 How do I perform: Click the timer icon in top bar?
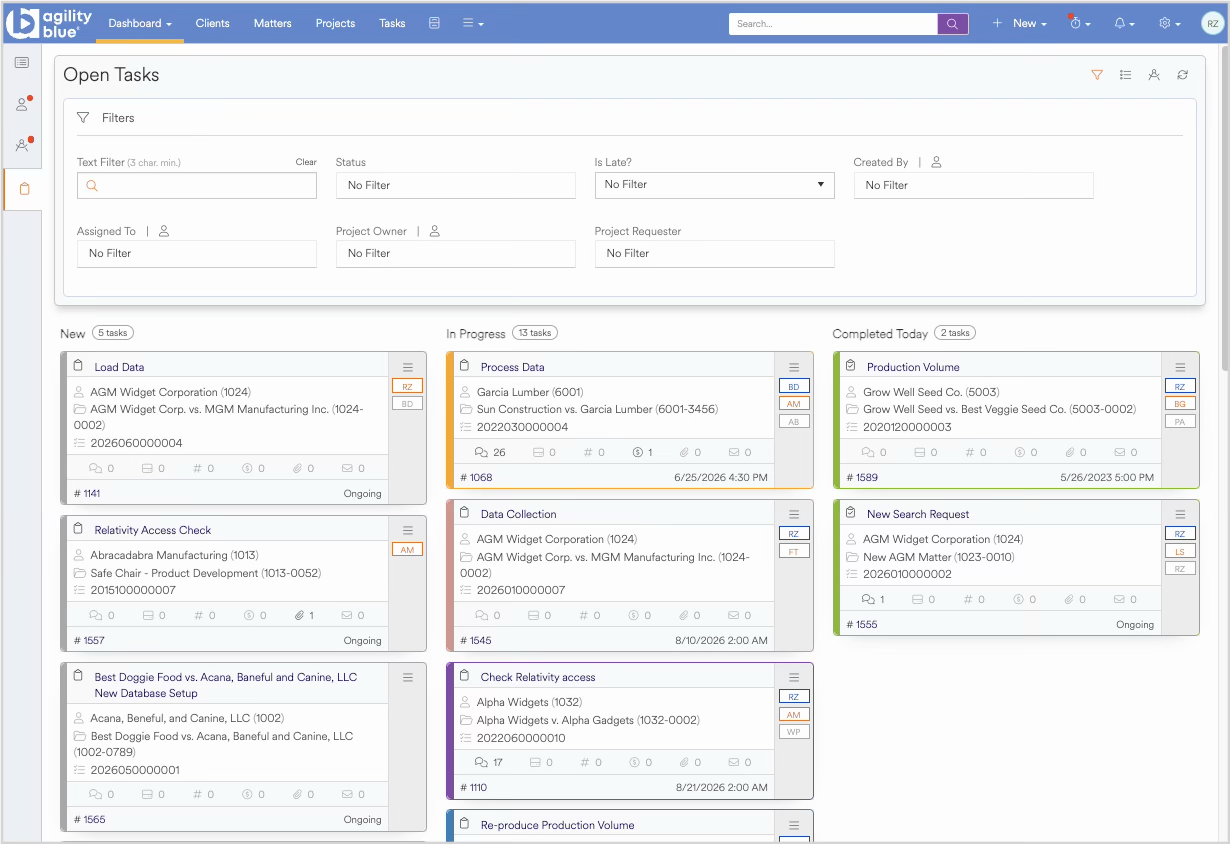click(x=1080, y=23)
